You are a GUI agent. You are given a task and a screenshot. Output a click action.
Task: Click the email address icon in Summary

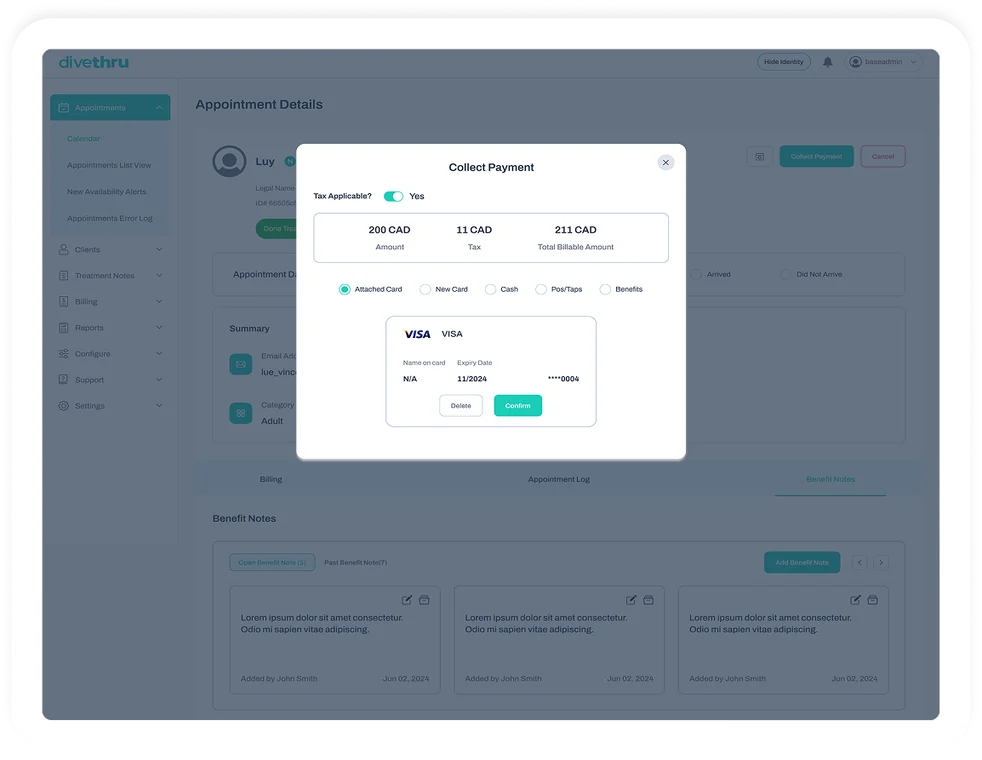point(240,364)
